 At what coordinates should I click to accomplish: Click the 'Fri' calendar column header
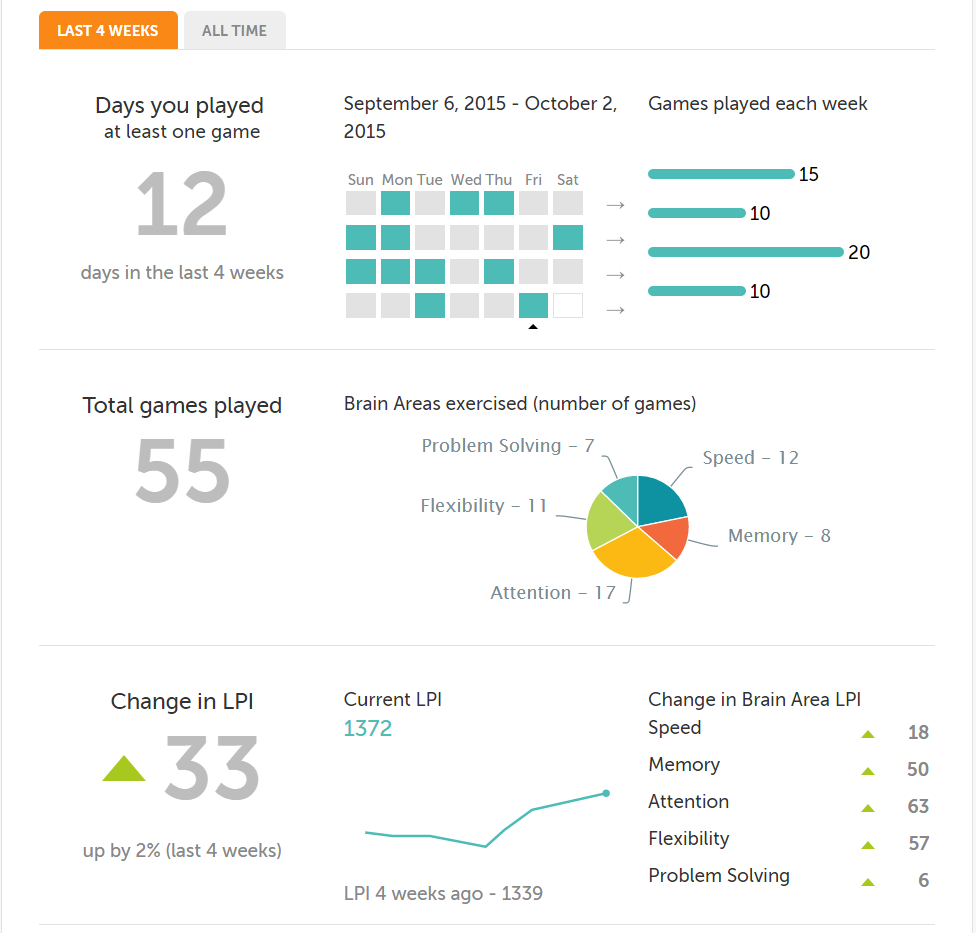click(x=533, y=180)
